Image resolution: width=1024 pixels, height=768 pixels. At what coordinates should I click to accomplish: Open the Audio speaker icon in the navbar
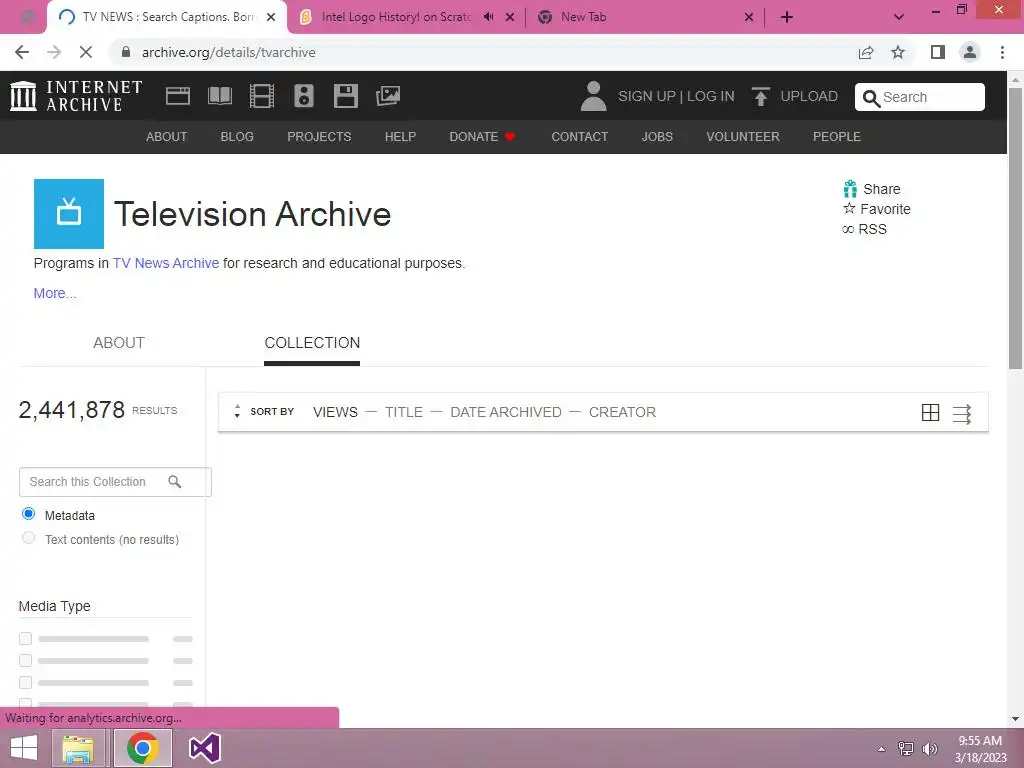[x=304, y=96]
